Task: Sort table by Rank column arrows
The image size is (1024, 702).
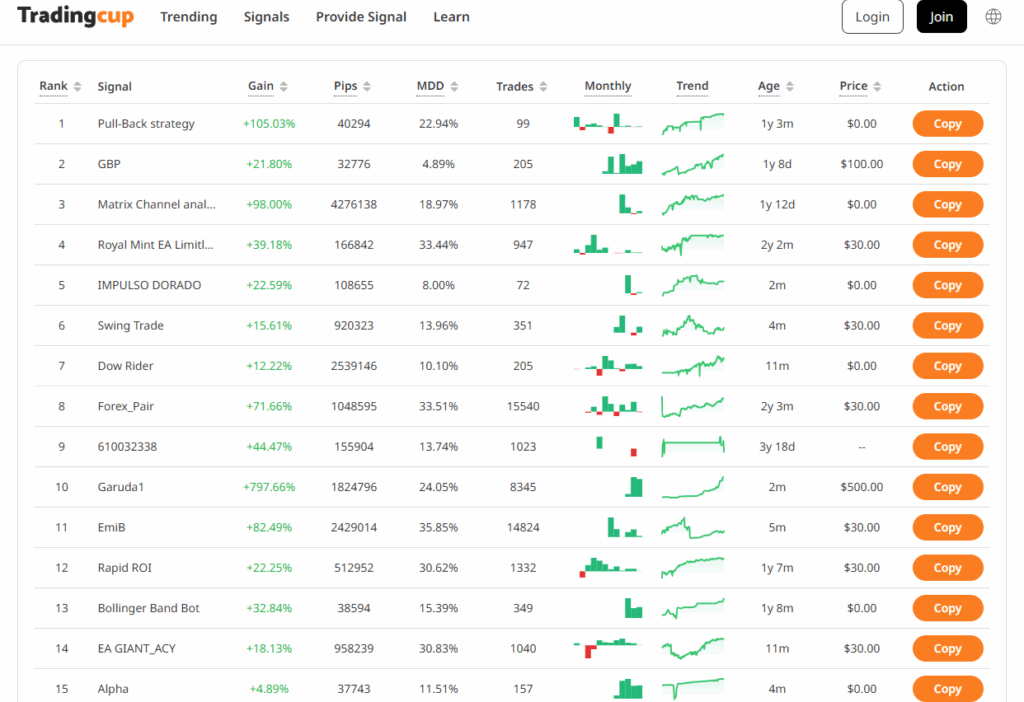Action: (x=77, y=87)
